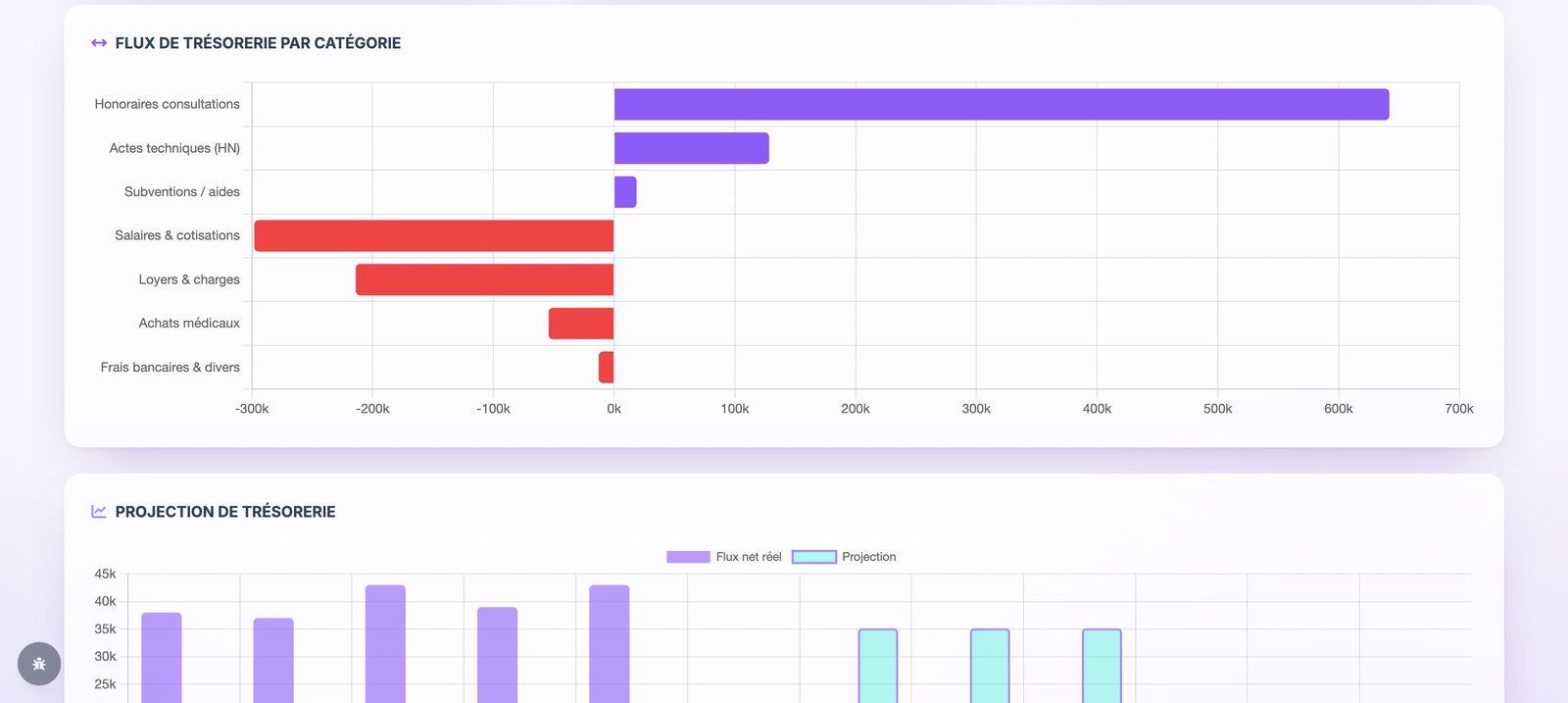This screenshot has height=703, width=1568.
Task: Click the 300k axis tick label
Action: pyautogui.click(x=976, y=409)
